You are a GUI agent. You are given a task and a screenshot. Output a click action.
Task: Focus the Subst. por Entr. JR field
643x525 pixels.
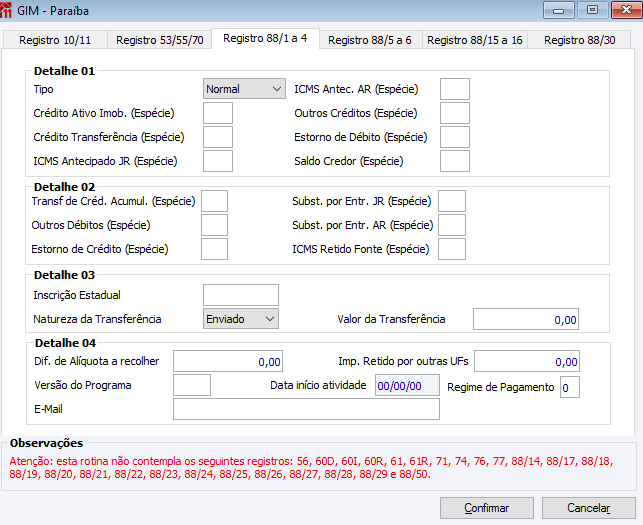[x=452, y=201]
